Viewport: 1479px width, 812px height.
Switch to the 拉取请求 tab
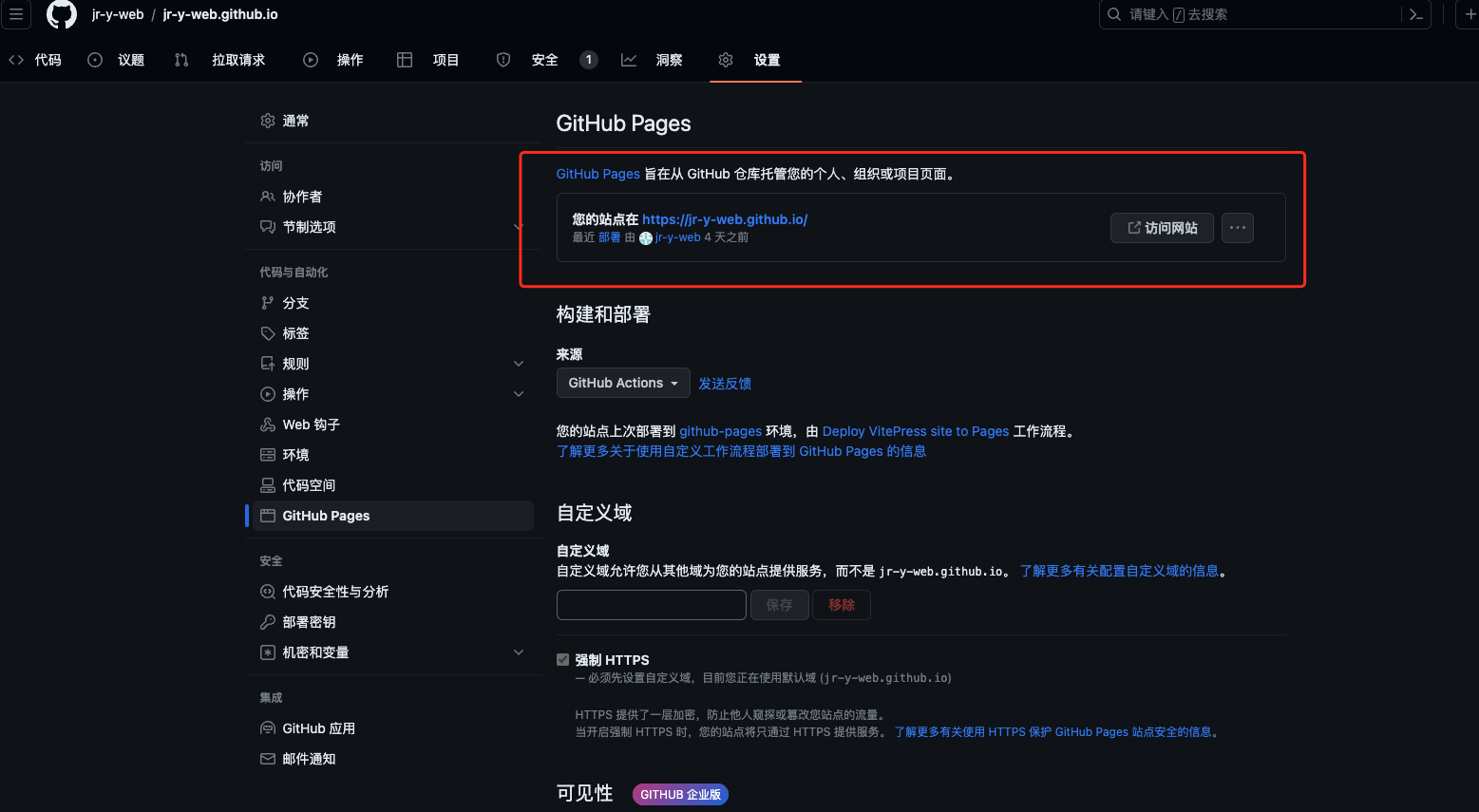[220, 60]
